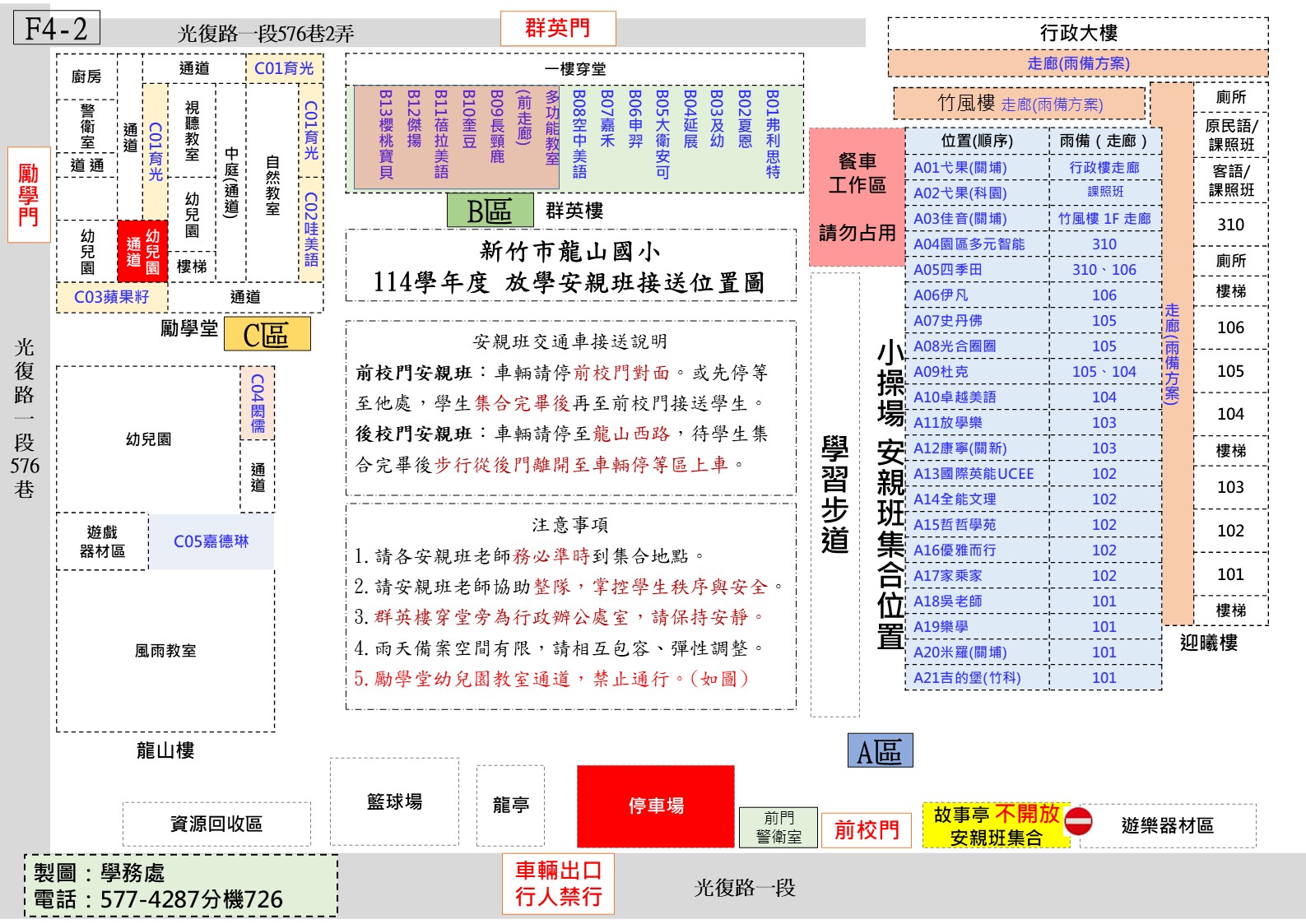Screen dimensions: 1306x924
Task: Click the 遊樂器材區 playground box
Action: [1167, 826]
